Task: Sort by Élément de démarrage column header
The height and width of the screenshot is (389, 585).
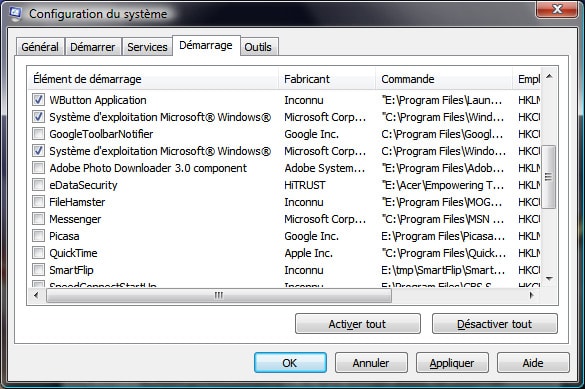Action: click(x=153, y=79)
